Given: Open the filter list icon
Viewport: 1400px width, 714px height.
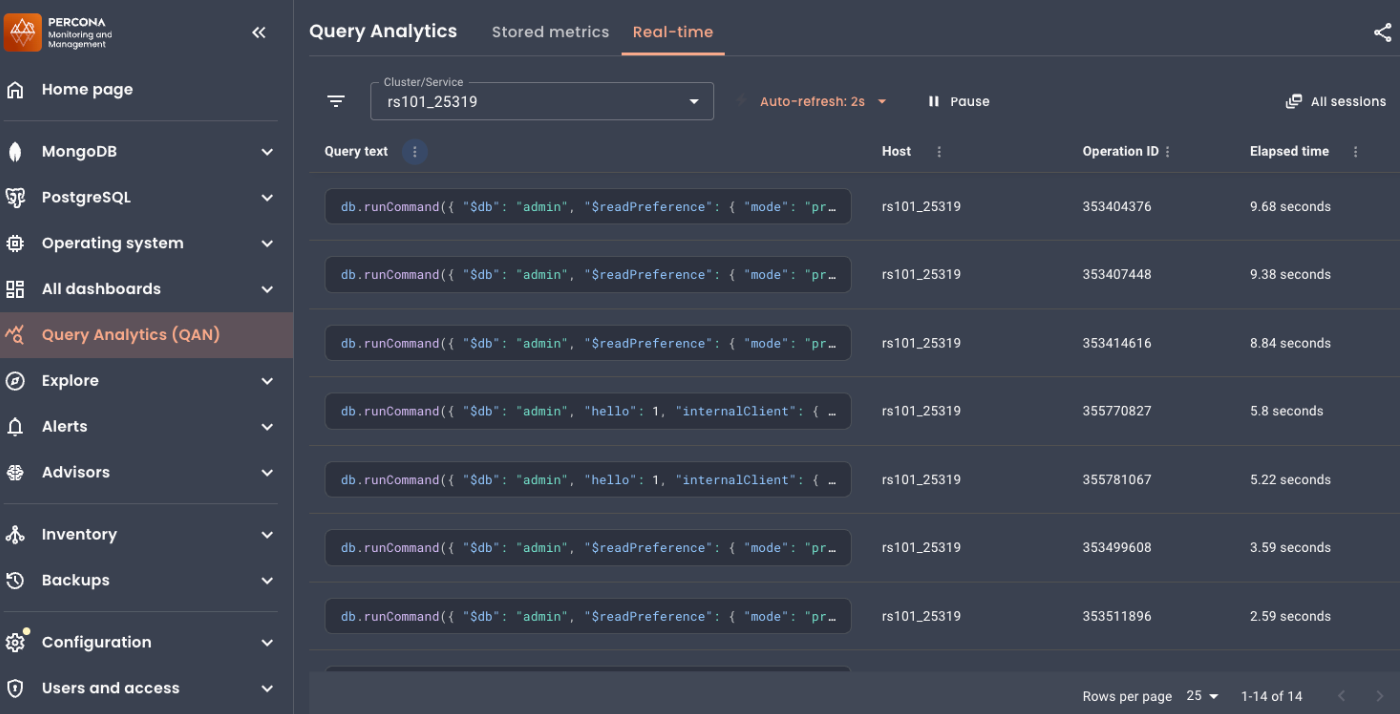Looking at the screenshot, I should coord(336,101).
